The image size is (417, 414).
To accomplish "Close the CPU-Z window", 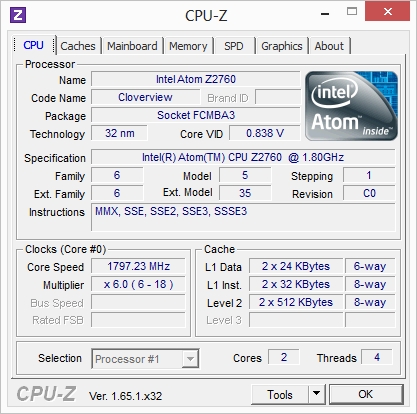I will pos(387,12).
